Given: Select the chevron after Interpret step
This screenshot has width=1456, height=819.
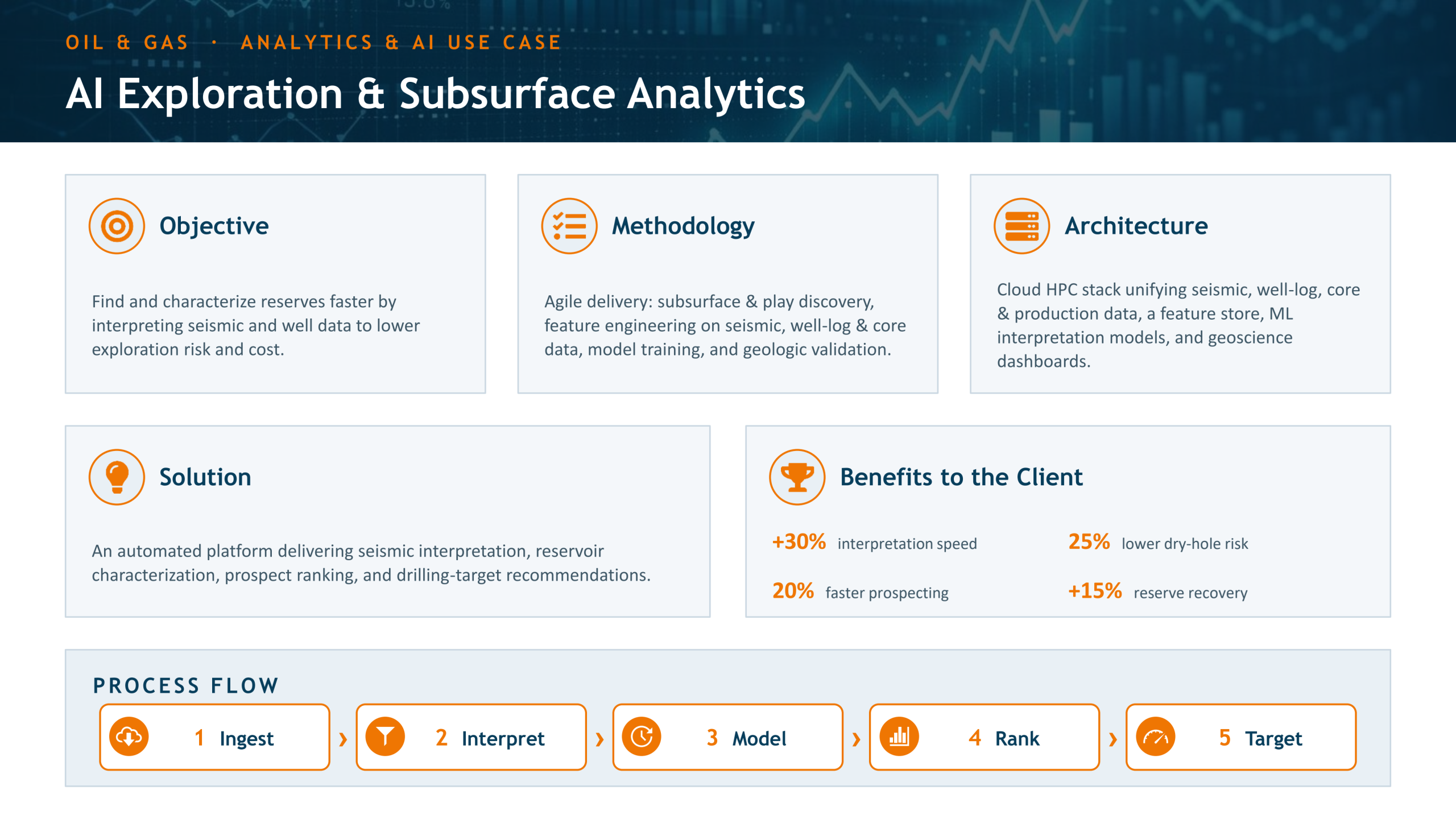Looking at the screenshot, I should 599,739.
